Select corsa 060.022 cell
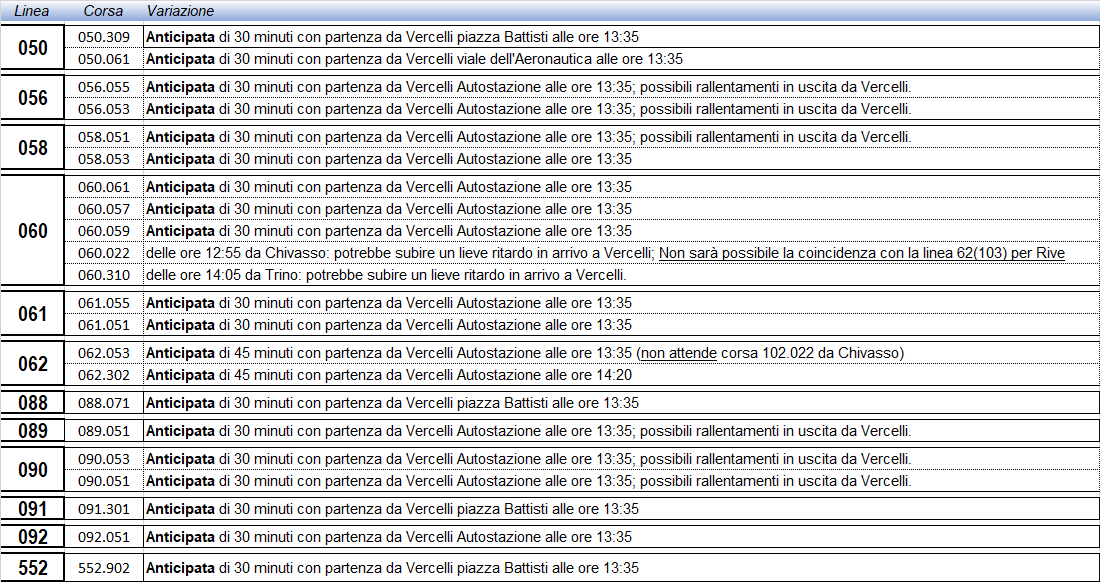Viewport: 1100px width, 582px height. (x=104, y=254)
